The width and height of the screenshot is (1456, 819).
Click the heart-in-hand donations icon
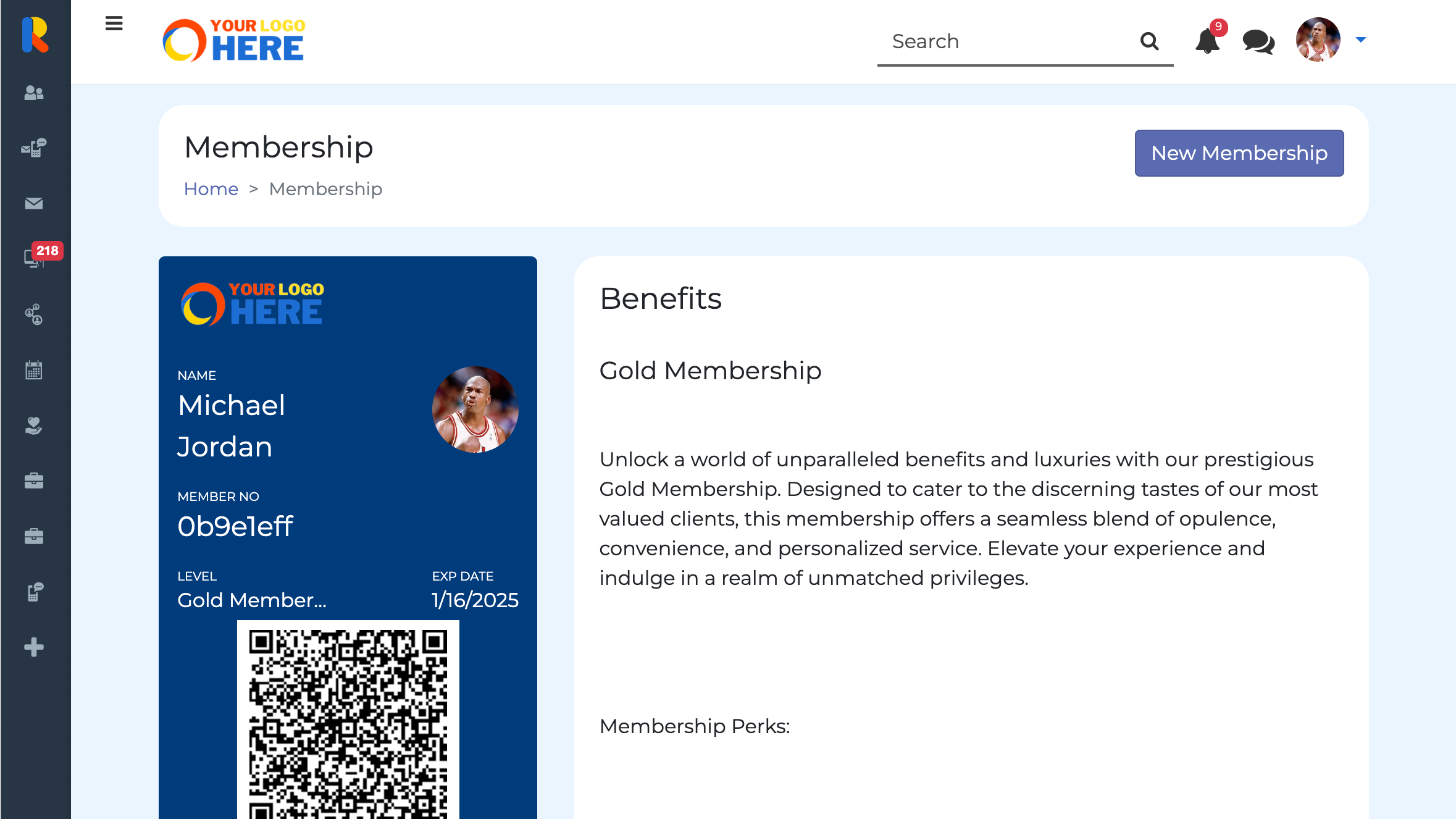point(34,426)
